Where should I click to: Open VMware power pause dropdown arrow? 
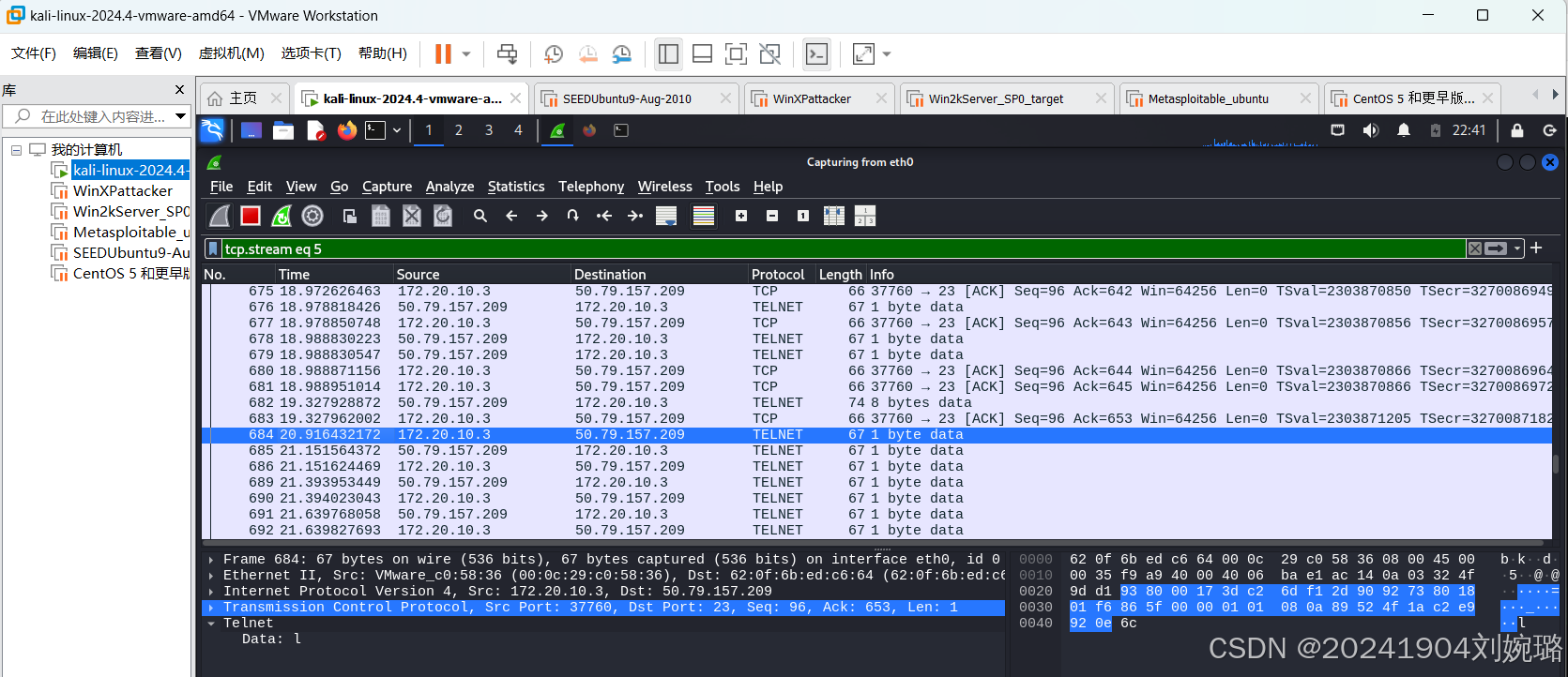(x=466, y=54)
